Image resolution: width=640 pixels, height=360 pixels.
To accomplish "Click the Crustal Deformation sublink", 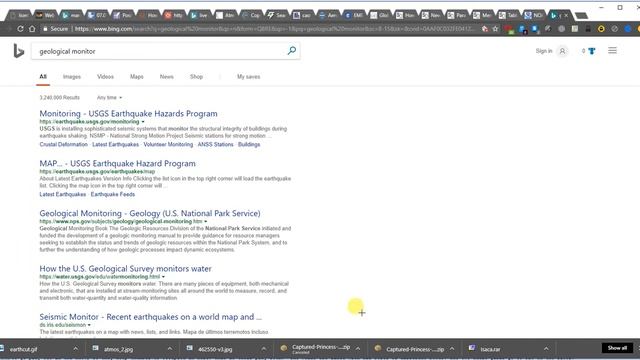I will pos(64,144).
